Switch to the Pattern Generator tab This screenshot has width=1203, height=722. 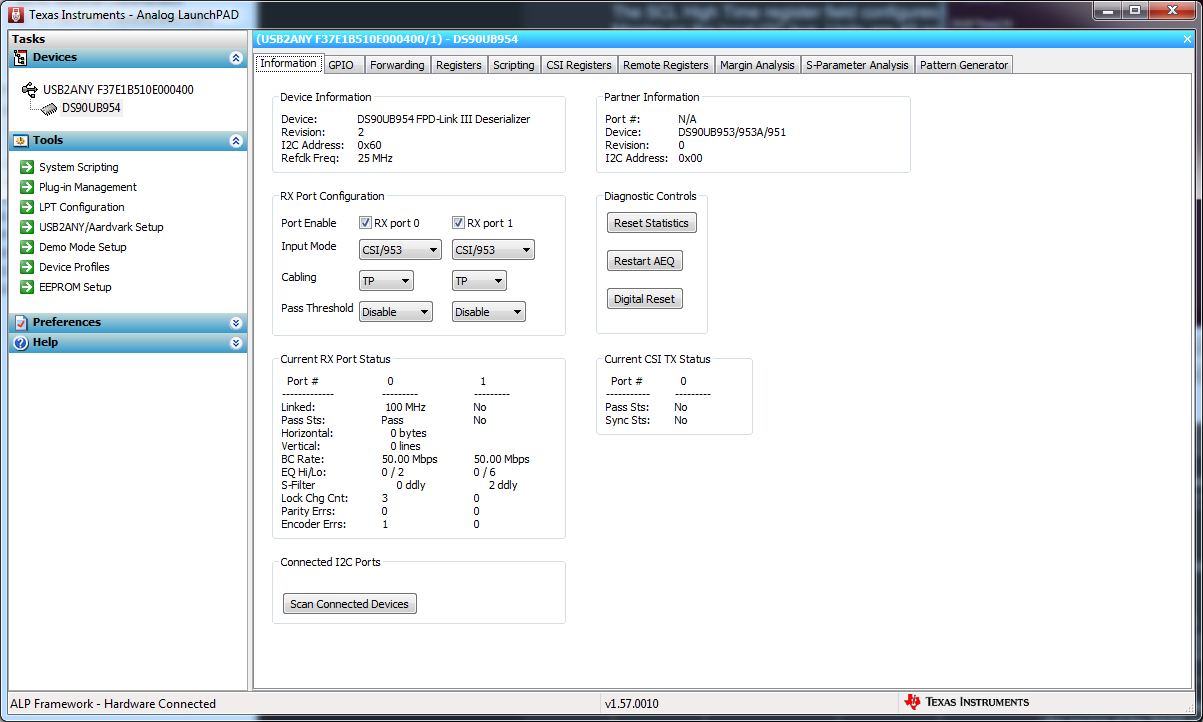964,65
